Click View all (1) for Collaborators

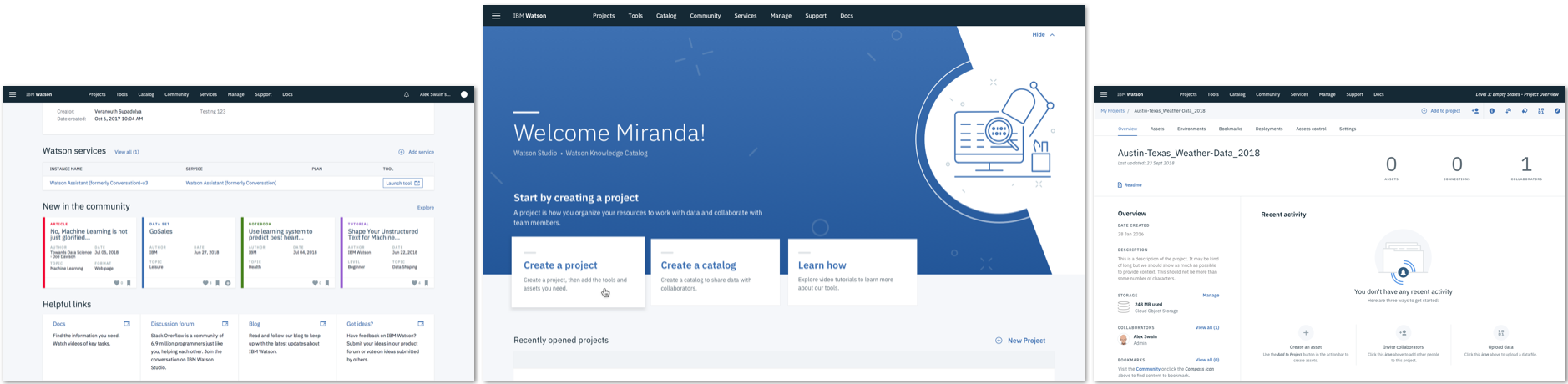pos(1207,328)
